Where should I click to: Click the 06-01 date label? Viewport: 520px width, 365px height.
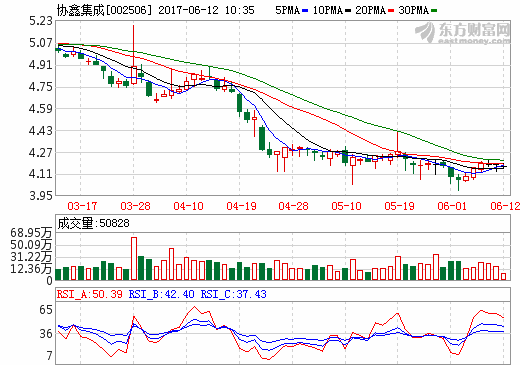pyautogui.click(x=452, y=206)
